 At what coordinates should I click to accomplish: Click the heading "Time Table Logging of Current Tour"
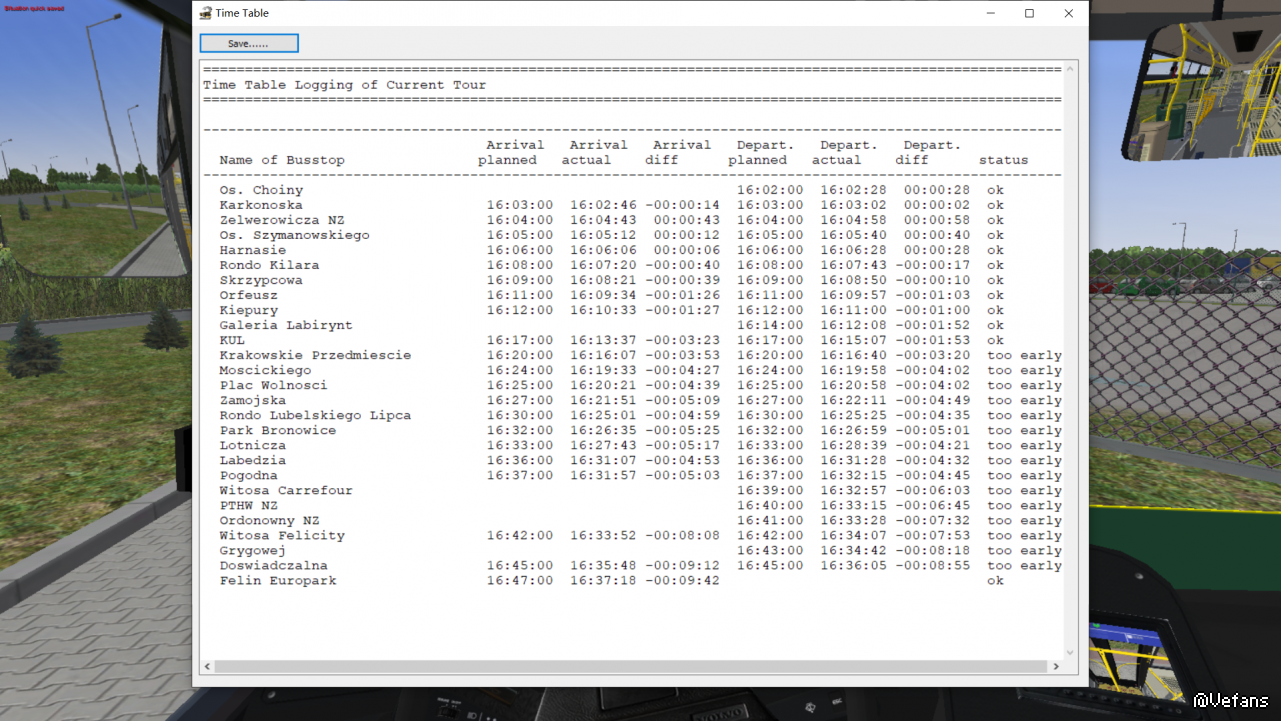point(345,85)
